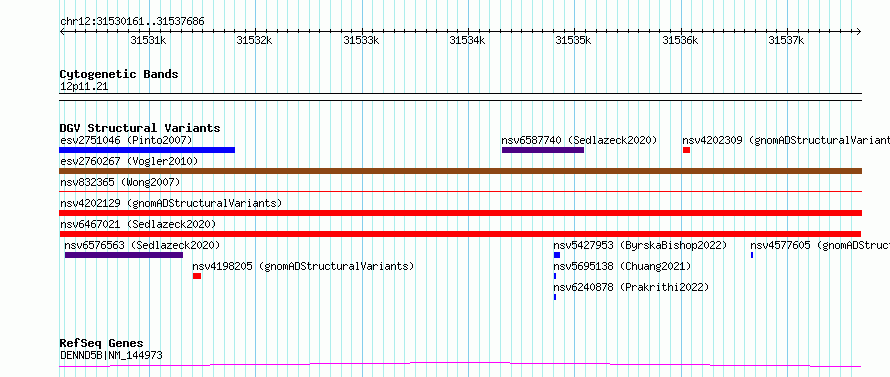Click the 31533k ruler tick label
Viewport: 890px width, 377px height.
361,40
